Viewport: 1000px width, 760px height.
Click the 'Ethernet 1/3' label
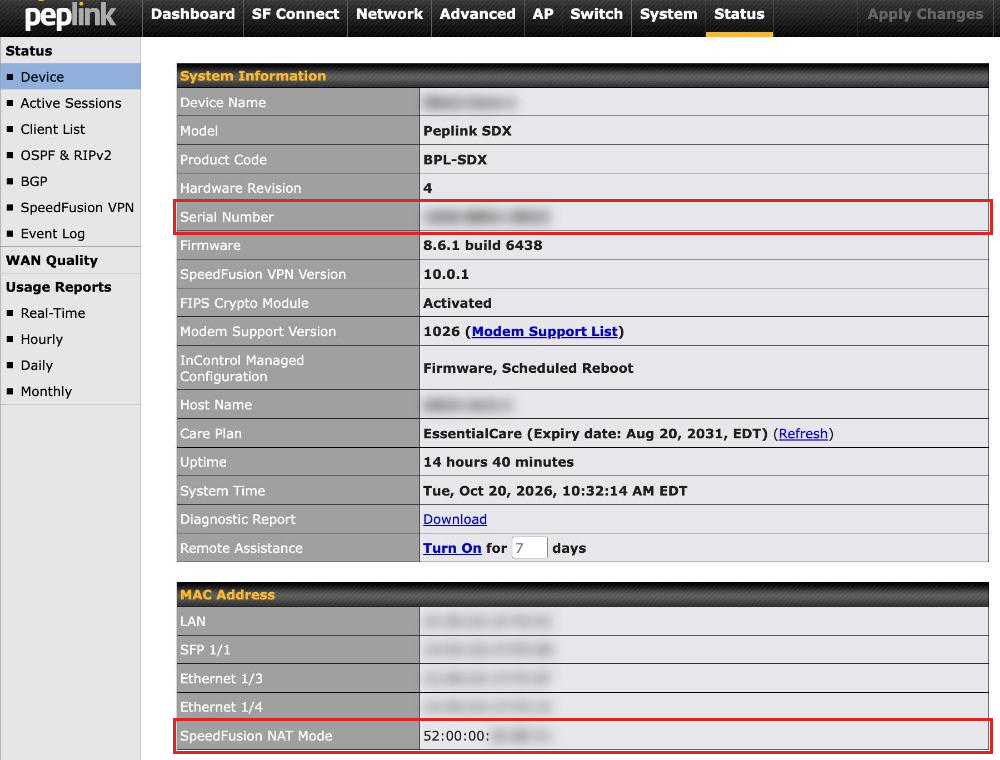pyautogui.click(x=221, y=678)
